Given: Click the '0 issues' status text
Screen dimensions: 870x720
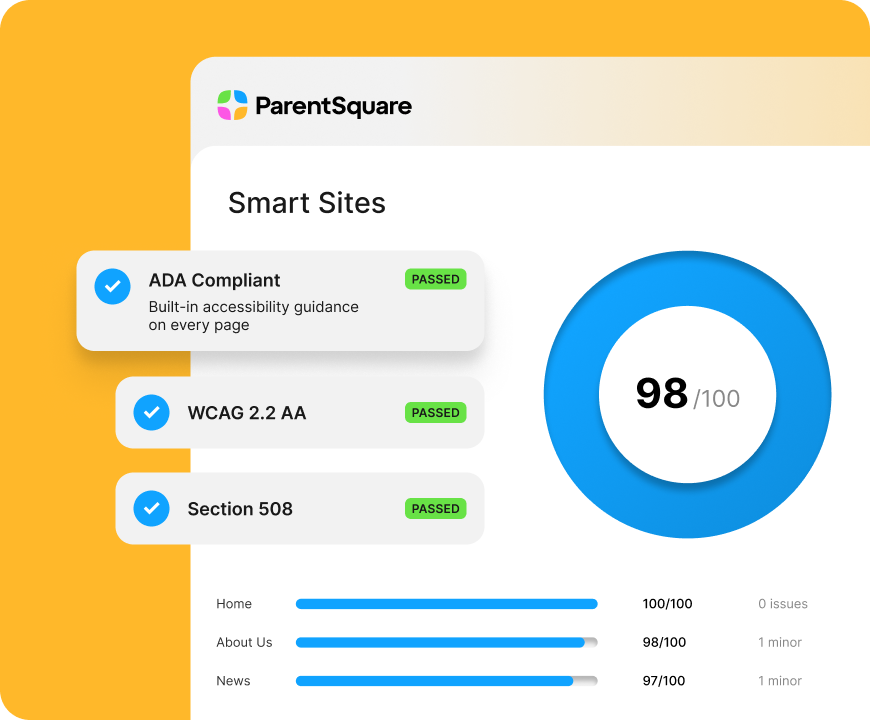Looking at the screenshot, I should point(783,604).
